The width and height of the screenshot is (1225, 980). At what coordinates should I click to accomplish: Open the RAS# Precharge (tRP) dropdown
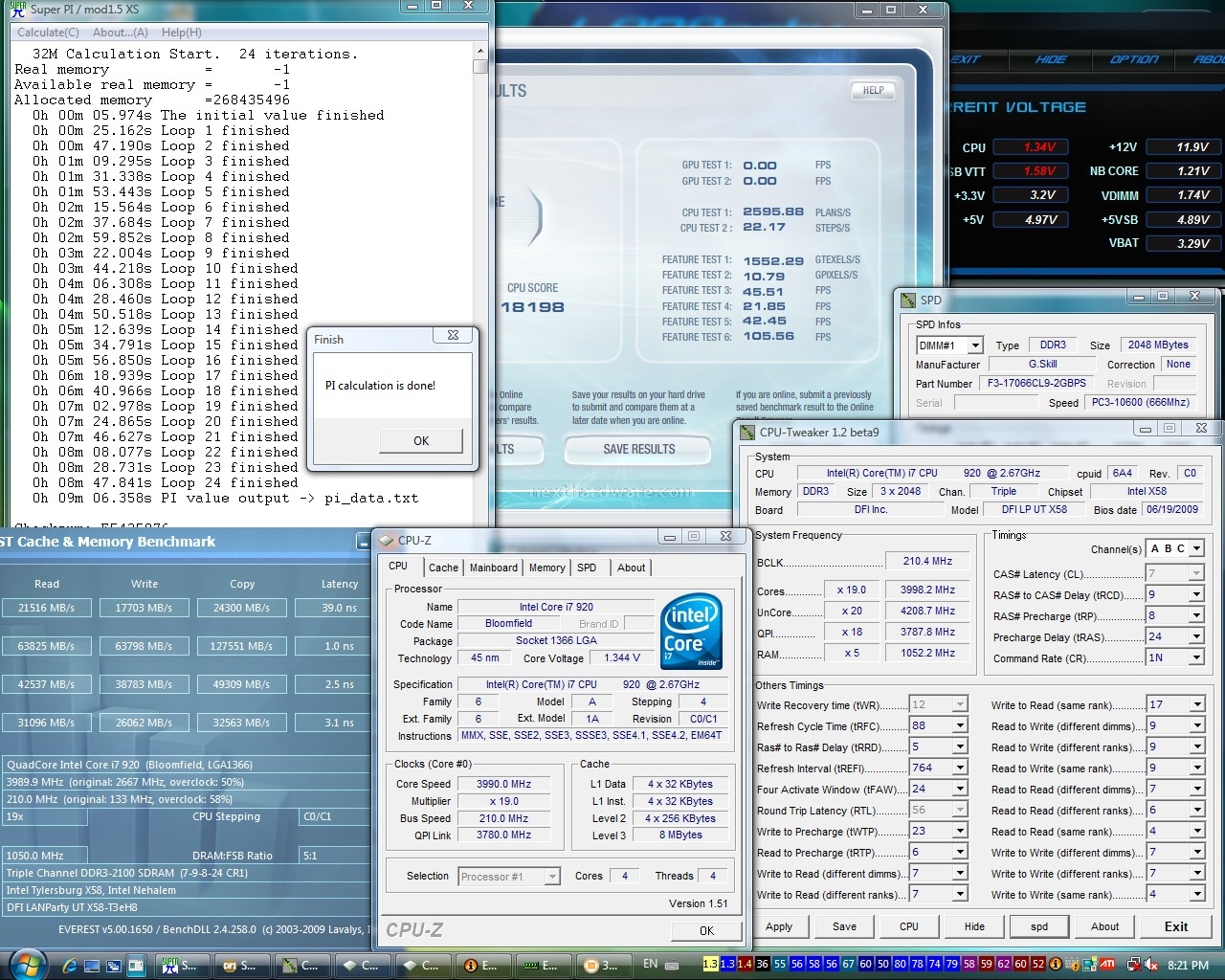(1195, 615)
